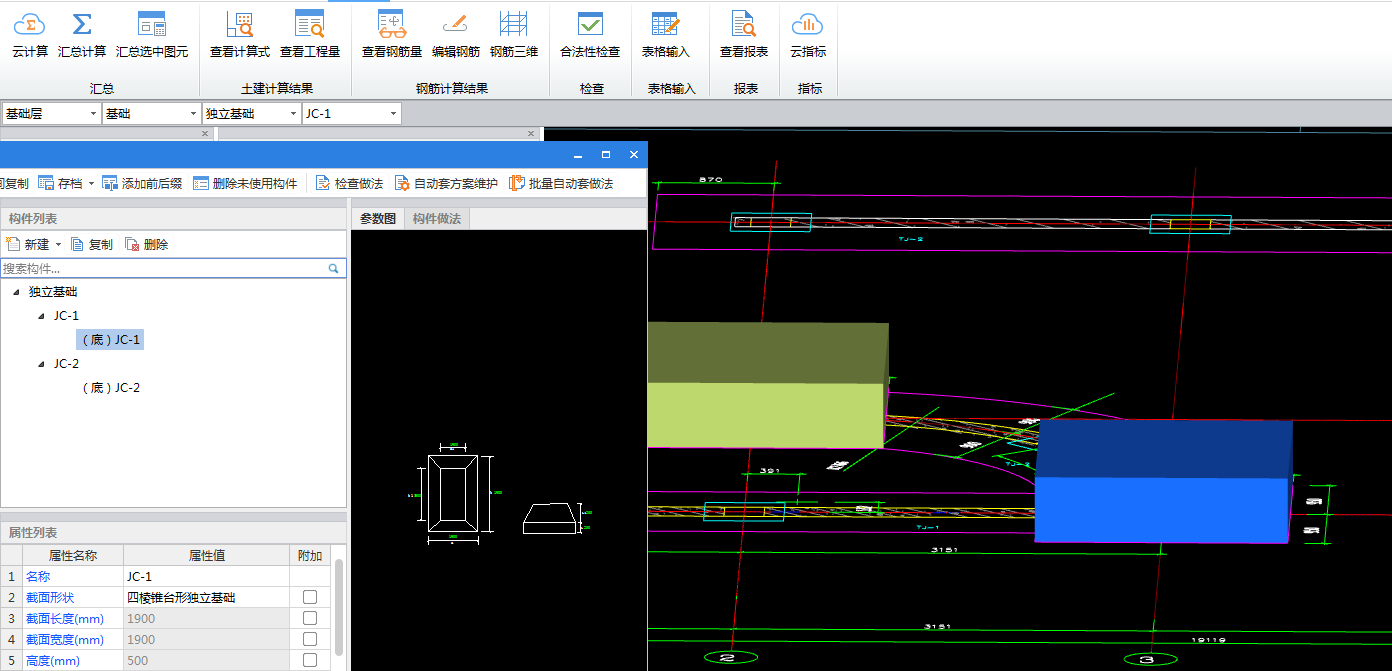Click 新建 in component list

click(28, 244)
